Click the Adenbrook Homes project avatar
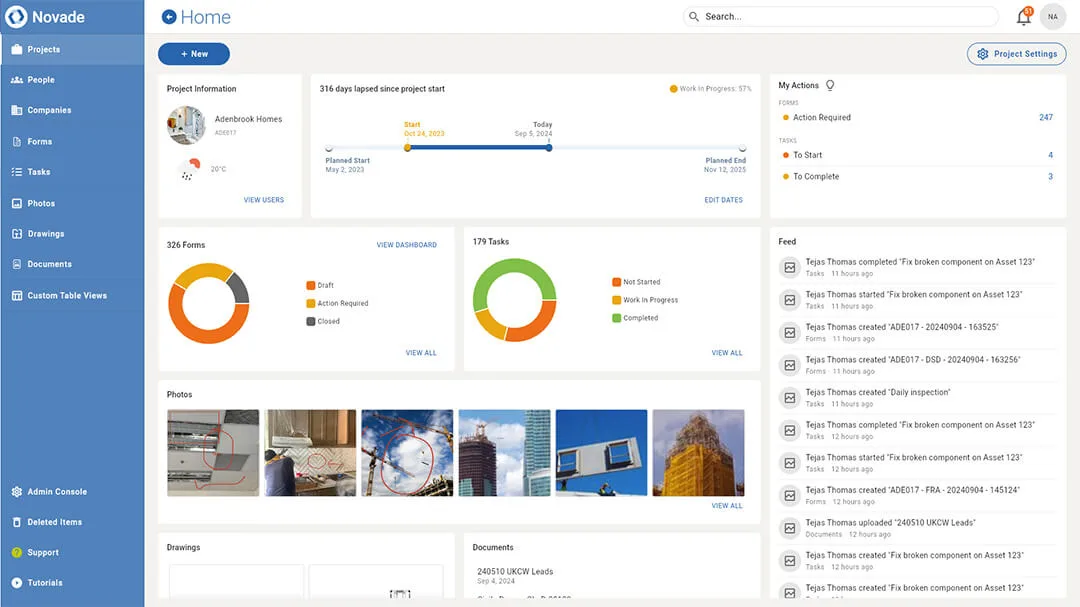Screen dimensions: 1080x607 186,125
